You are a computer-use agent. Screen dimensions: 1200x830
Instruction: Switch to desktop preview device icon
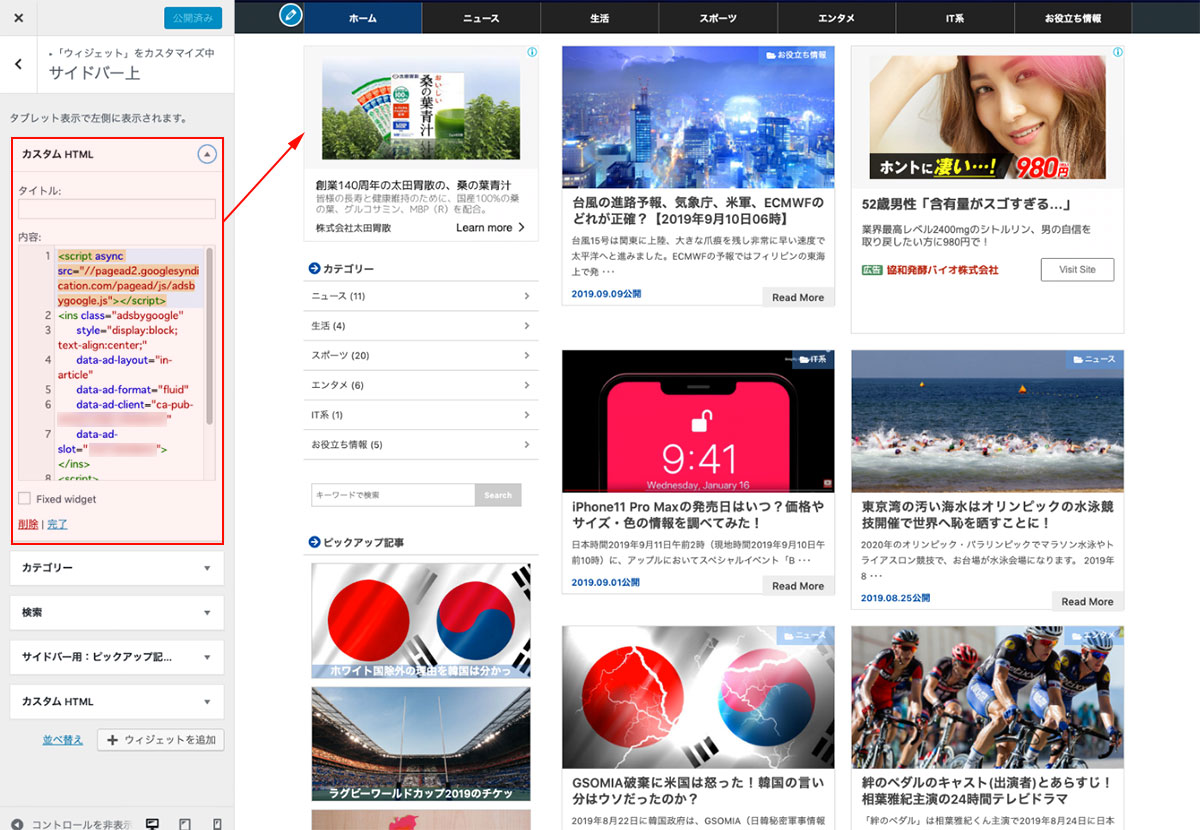[x=153, y=824]
